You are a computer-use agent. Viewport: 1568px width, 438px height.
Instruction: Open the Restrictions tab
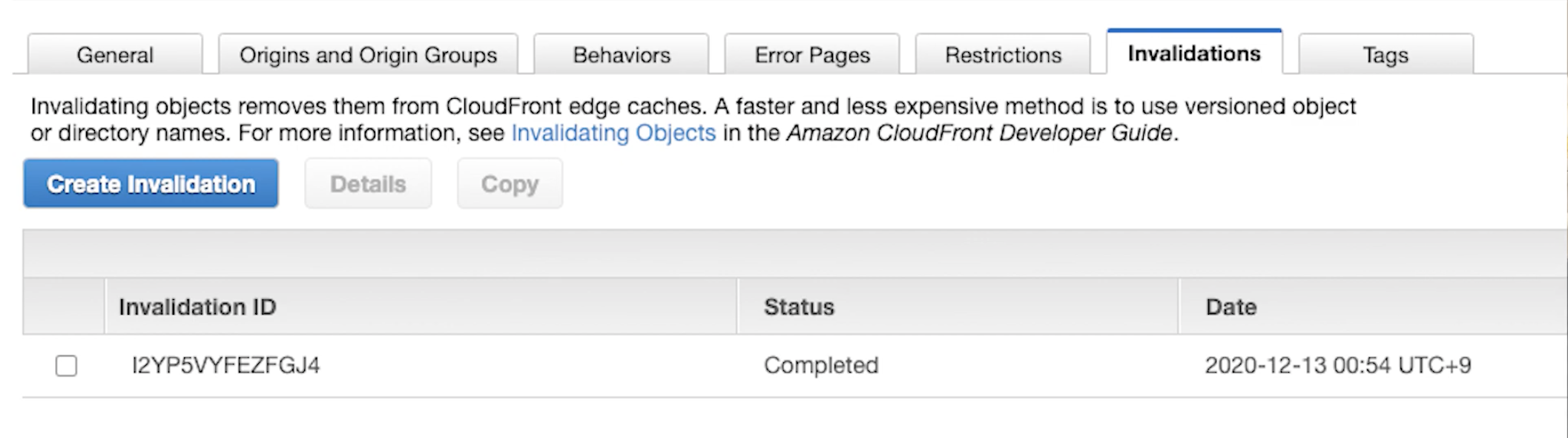pos(1003,55)
